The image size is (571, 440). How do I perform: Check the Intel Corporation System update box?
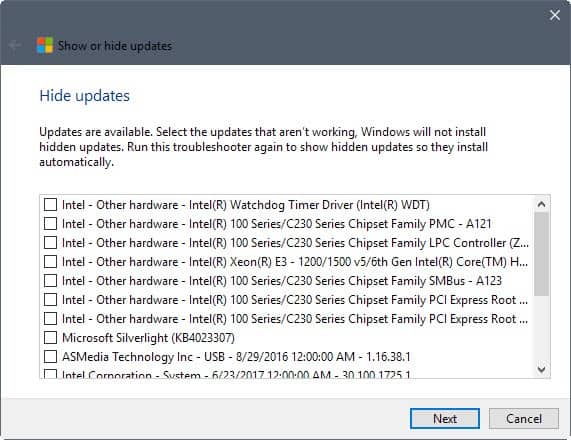pos(50,374)
